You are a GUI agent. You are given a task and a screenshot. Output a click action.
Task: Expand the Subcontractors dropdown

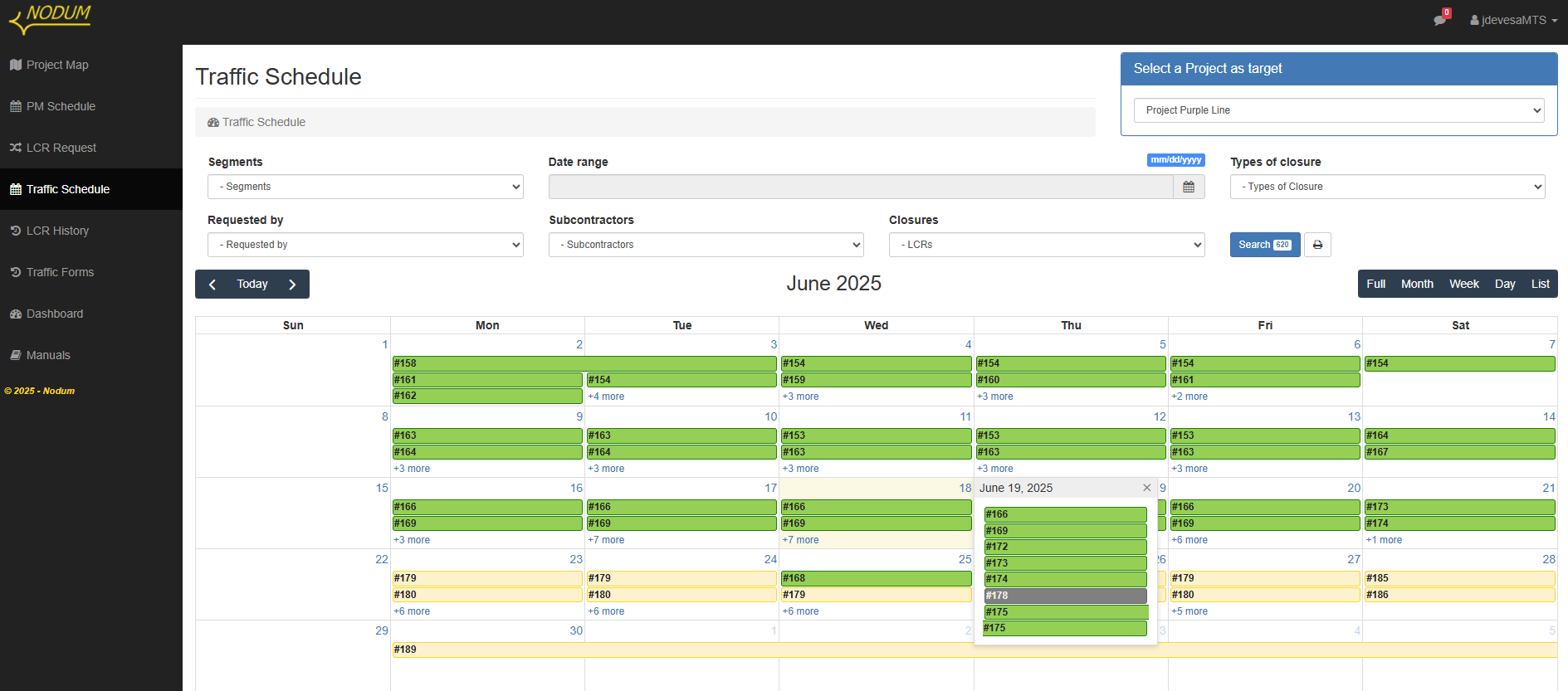706,245
